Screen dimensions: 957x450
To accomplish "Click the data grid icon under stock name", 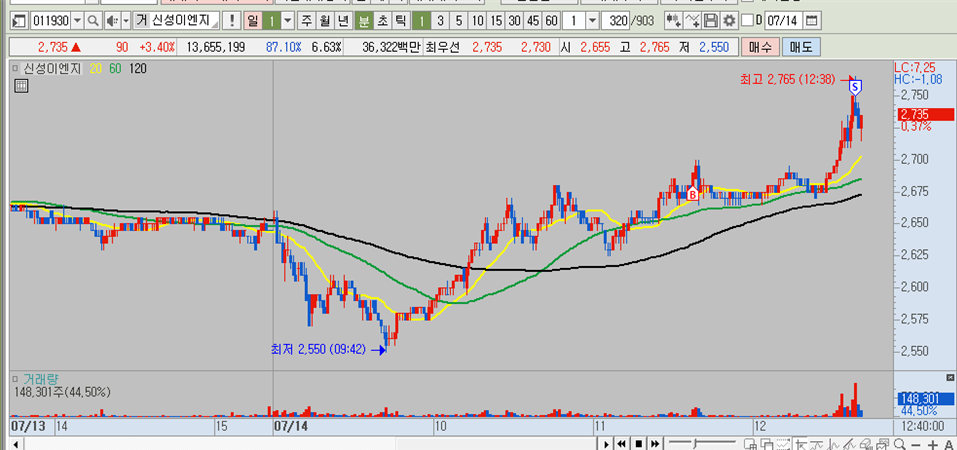I will [21, 85].
